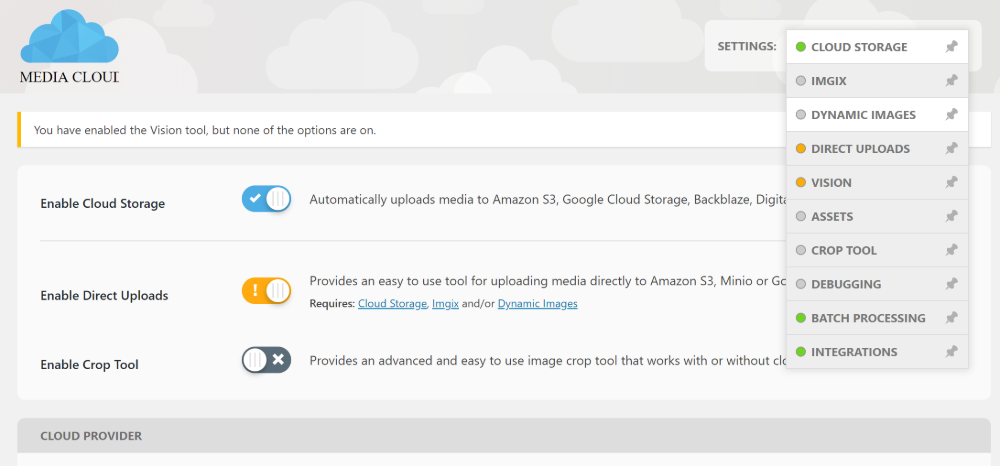Go to Vision settings
Image resolution: width=1000 pixels, height=466 pixels.
coord(877,182)
